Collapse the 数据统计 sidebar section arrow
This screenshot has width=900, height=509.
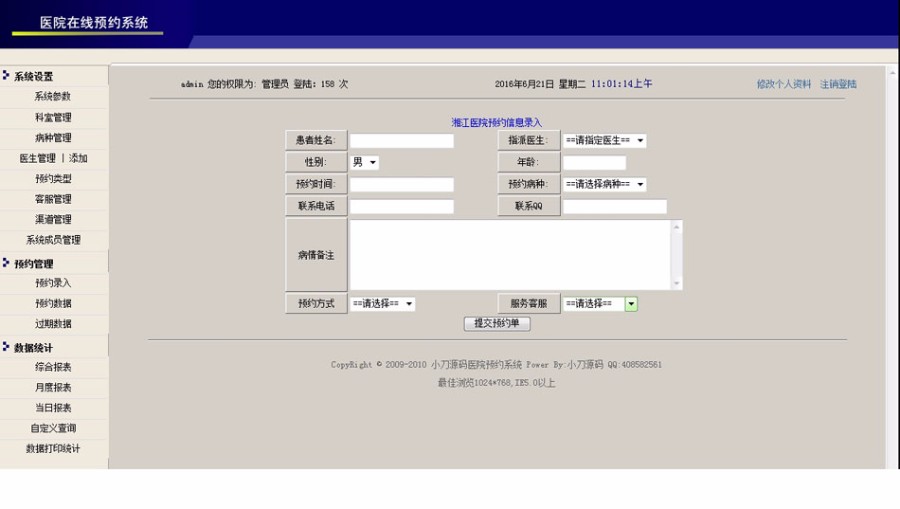click(x=6, y=347)
